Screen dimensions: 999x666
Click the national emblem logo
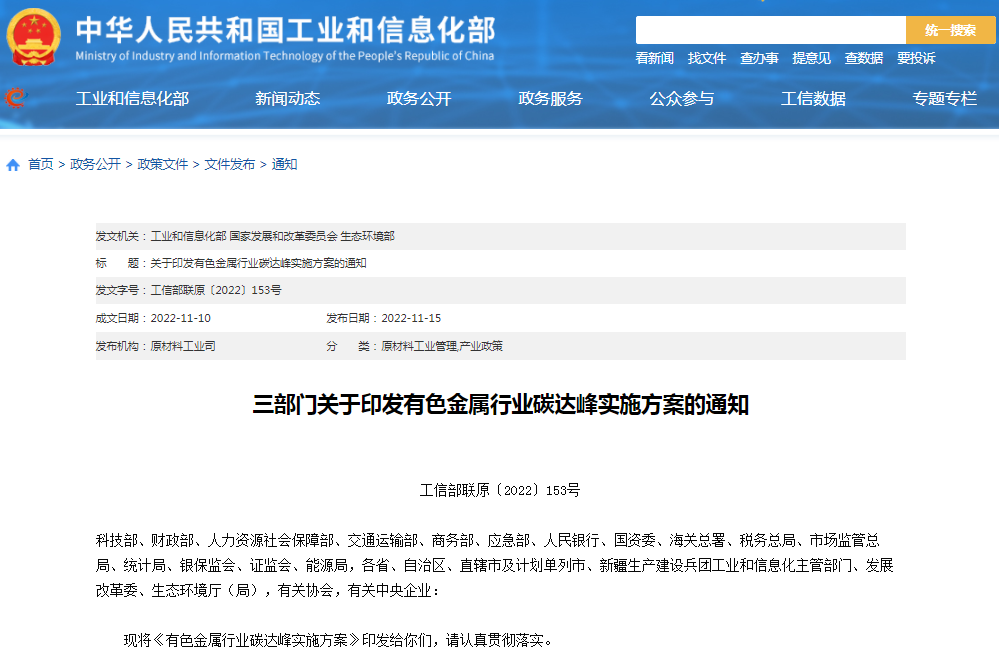tap(34, 33)
